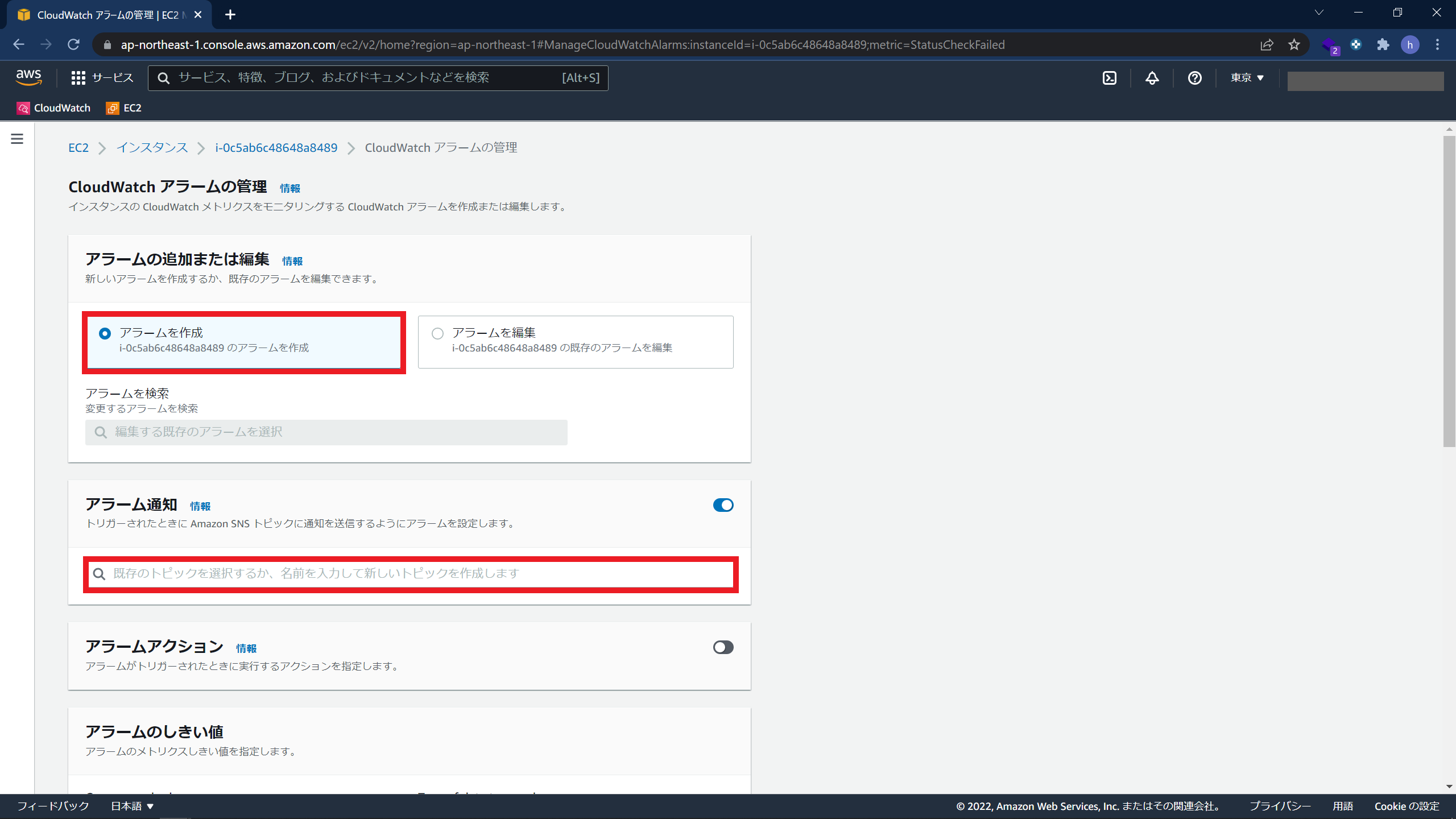Open 情報 link beside アラーム通知
Image resolution: width=1456 pixels, height=819 pixels.
[200, 506]
